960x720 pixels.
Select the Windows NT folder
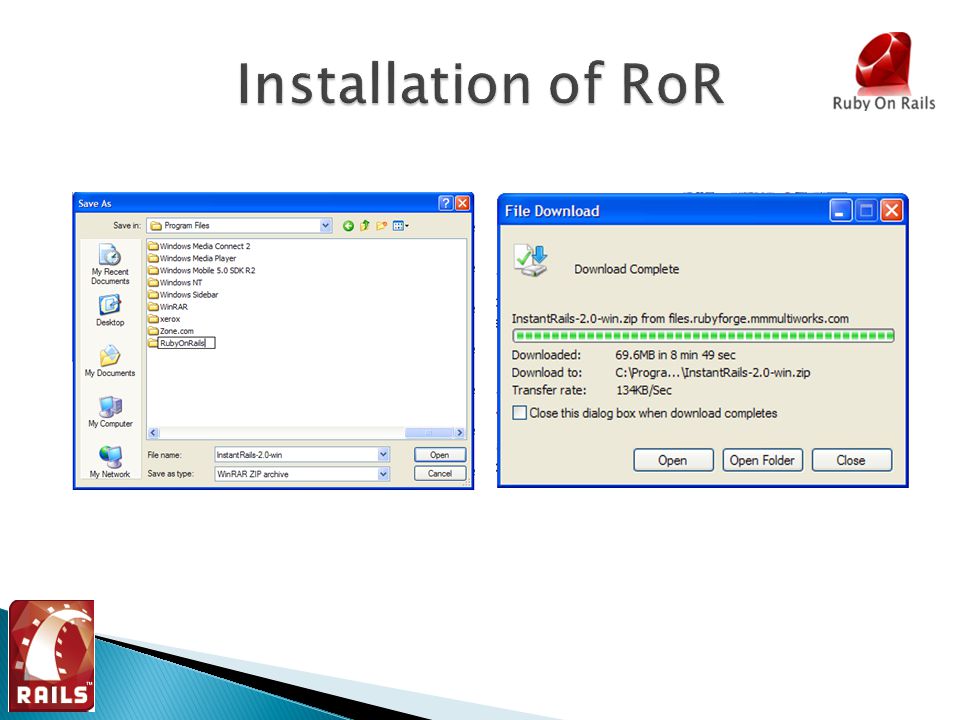pos(176,283)
